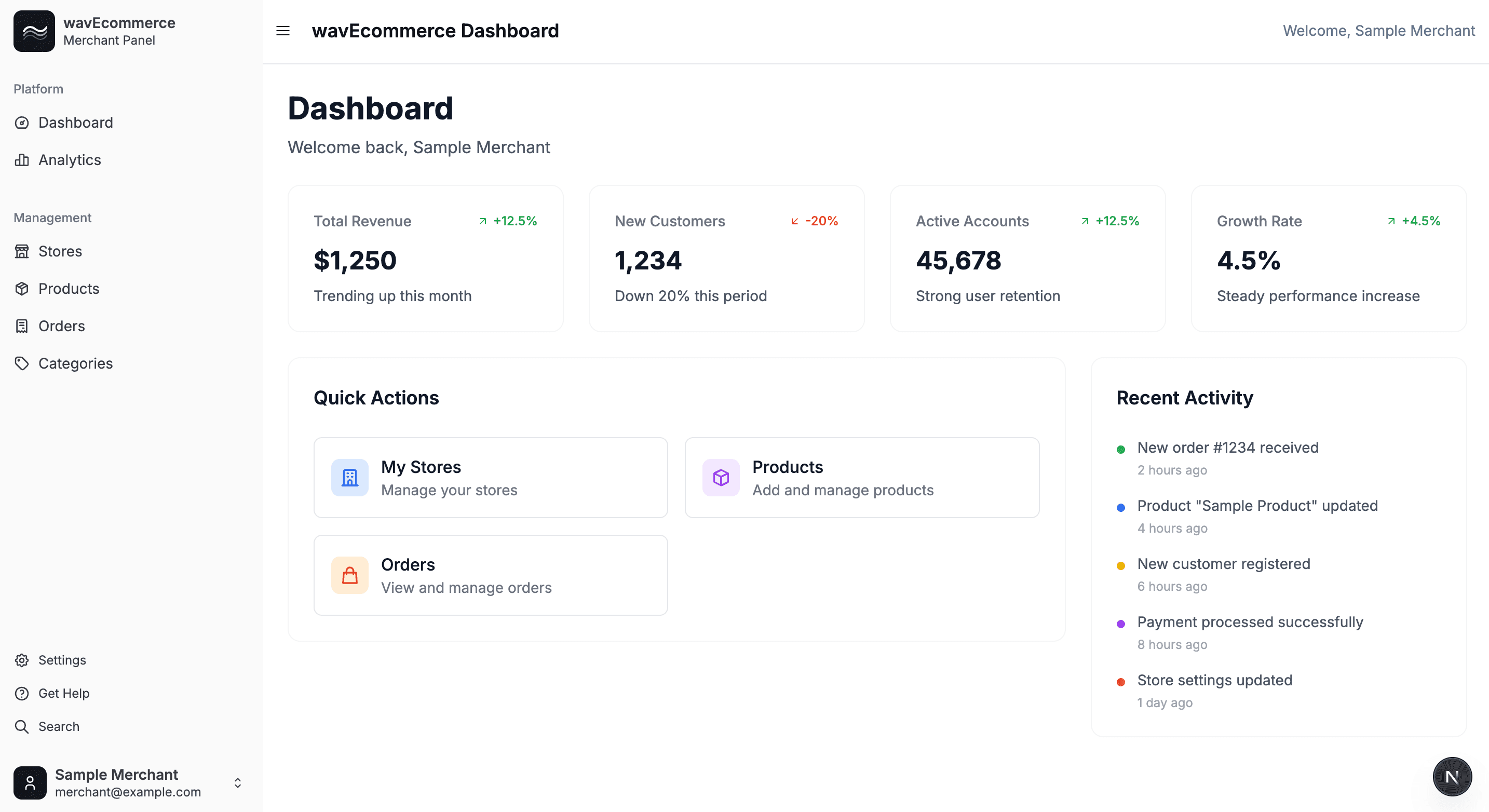
Task: Open the My Stores quick action card
Action: pyautogui.click(x=491, y=477)
